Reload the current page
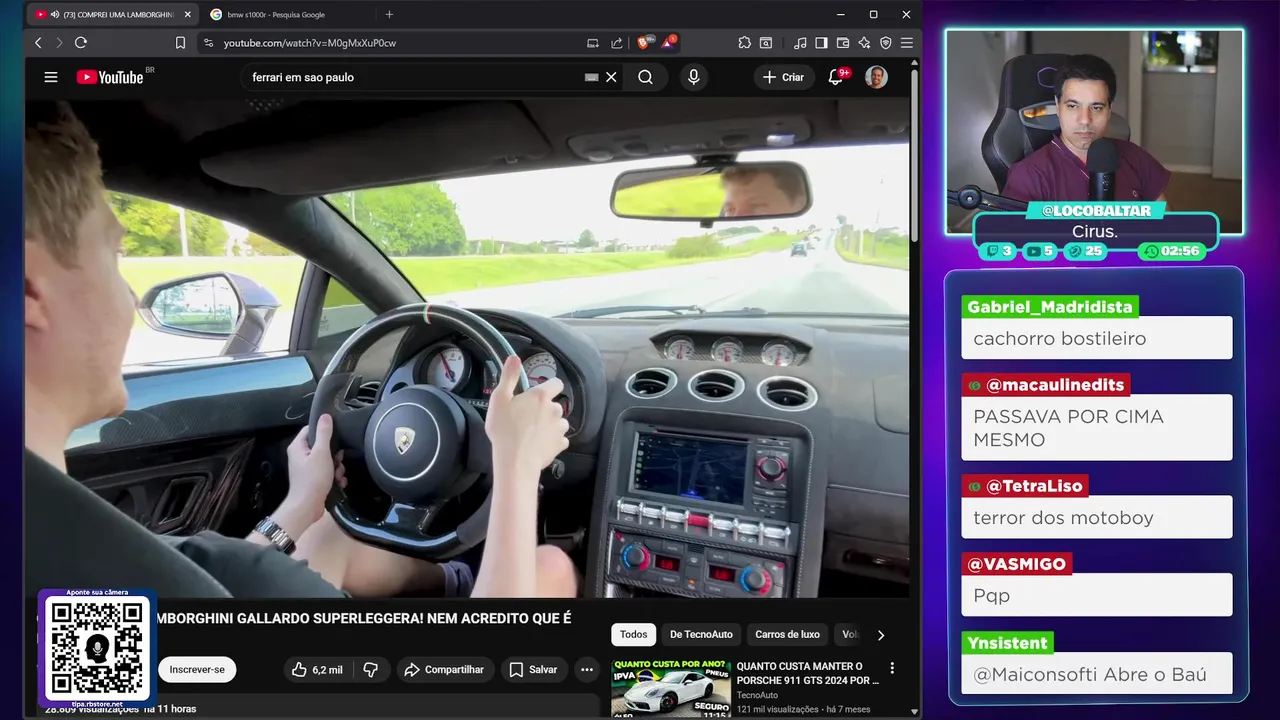Screen dimensions: 1280x720 [81, 43]
